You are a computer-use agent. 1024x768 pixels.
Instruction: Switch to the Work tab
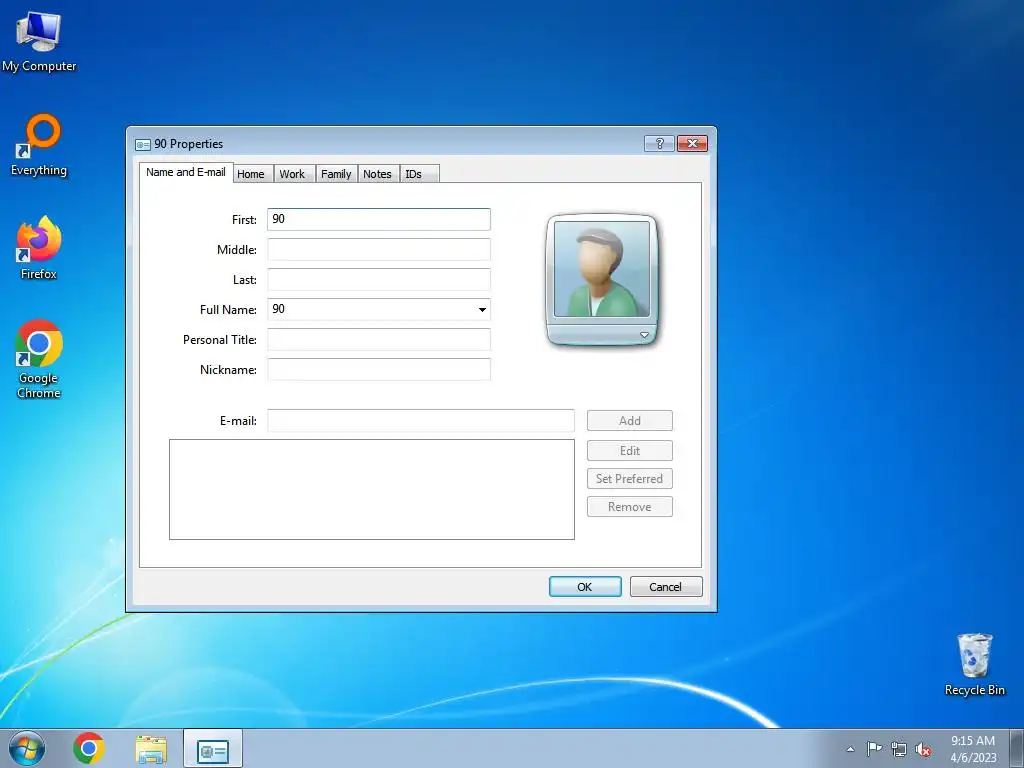coord(292,174)
